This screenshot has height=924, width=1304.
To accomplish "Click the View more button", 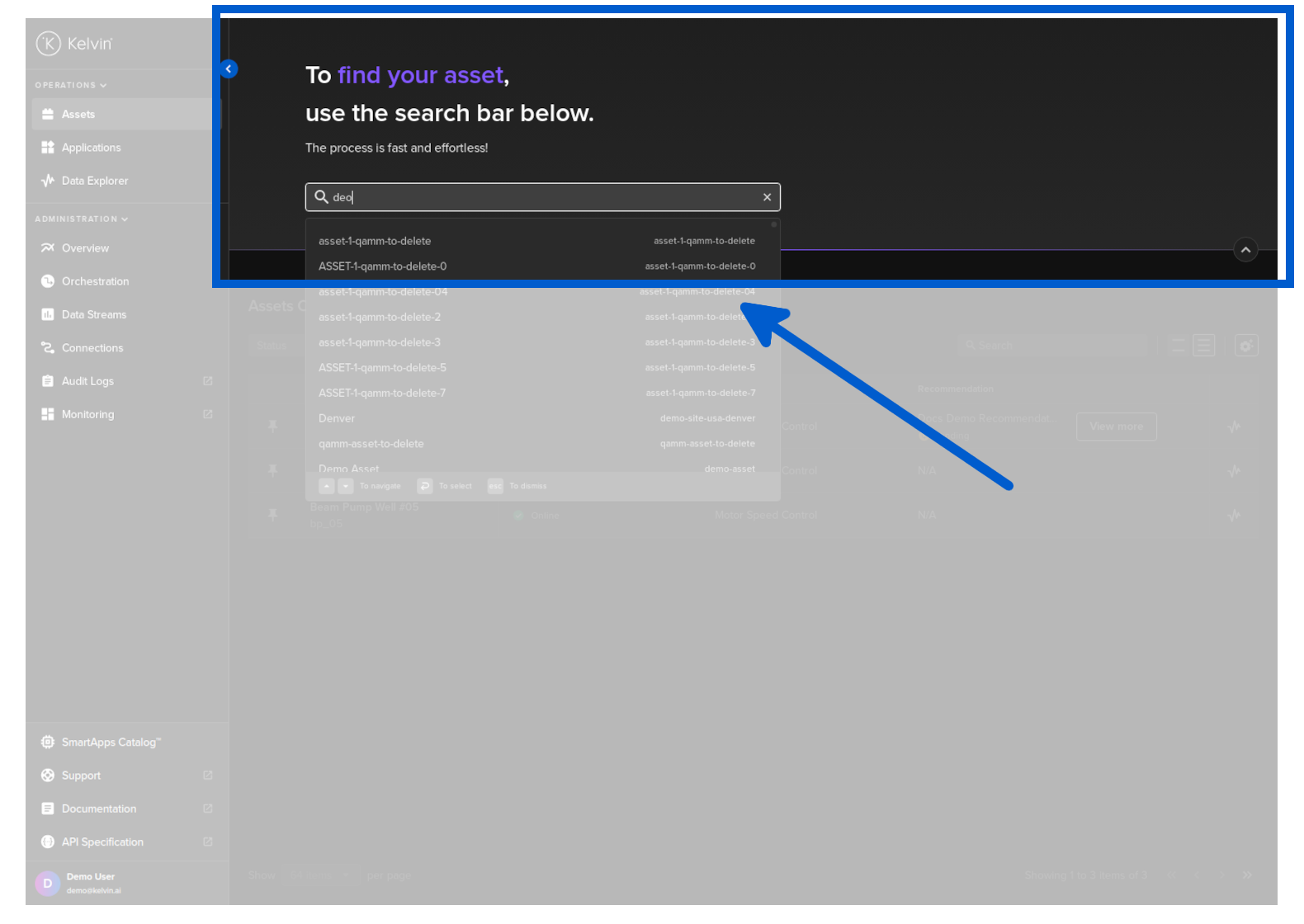I will tap(1116, 427).
